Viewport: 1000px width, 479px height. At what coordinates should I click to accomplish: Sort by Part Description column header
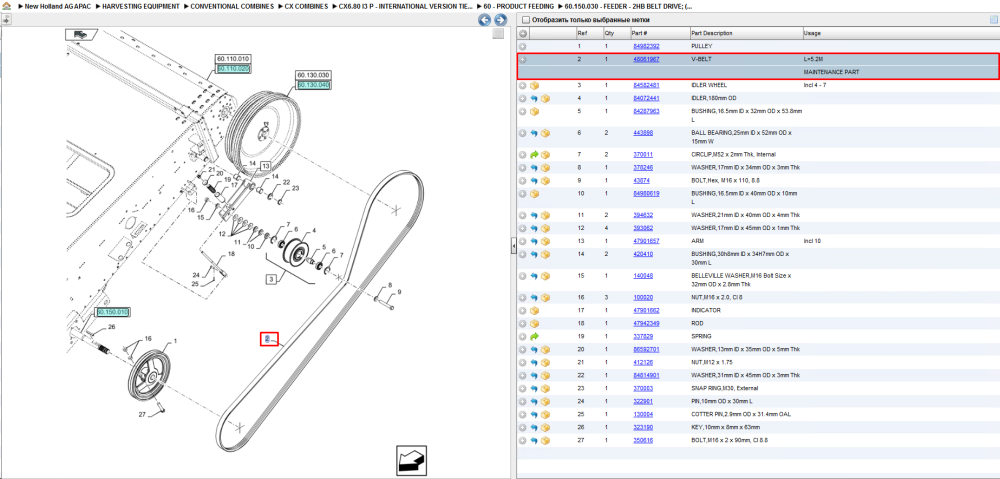click(712, 33)
